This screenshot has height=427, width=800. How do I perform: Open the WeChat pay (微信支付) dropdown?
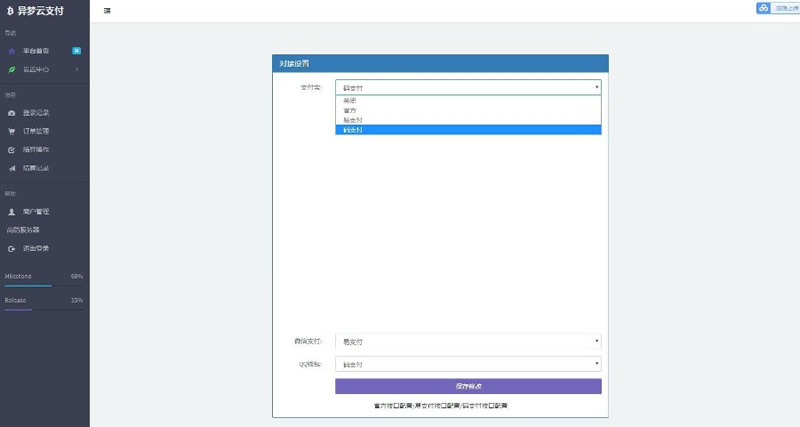click(x=468, y=341)
